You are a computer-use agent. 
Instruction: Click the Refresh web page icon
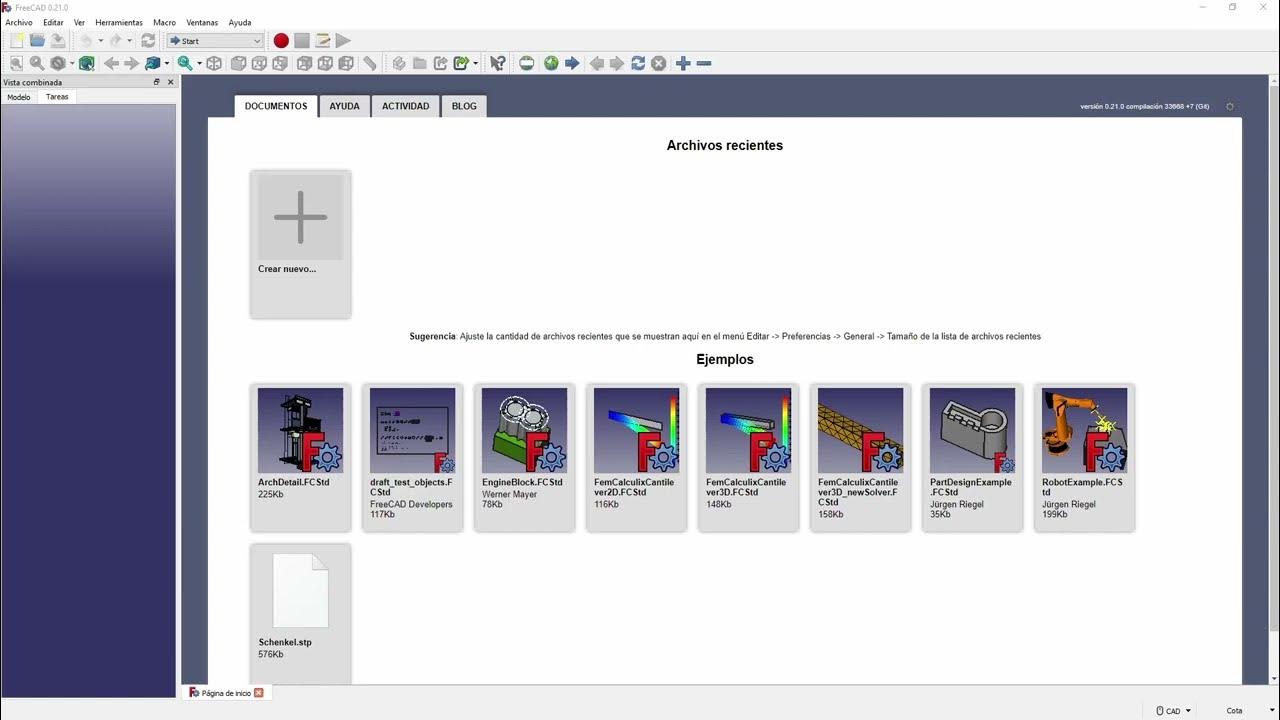click(638, 63)
